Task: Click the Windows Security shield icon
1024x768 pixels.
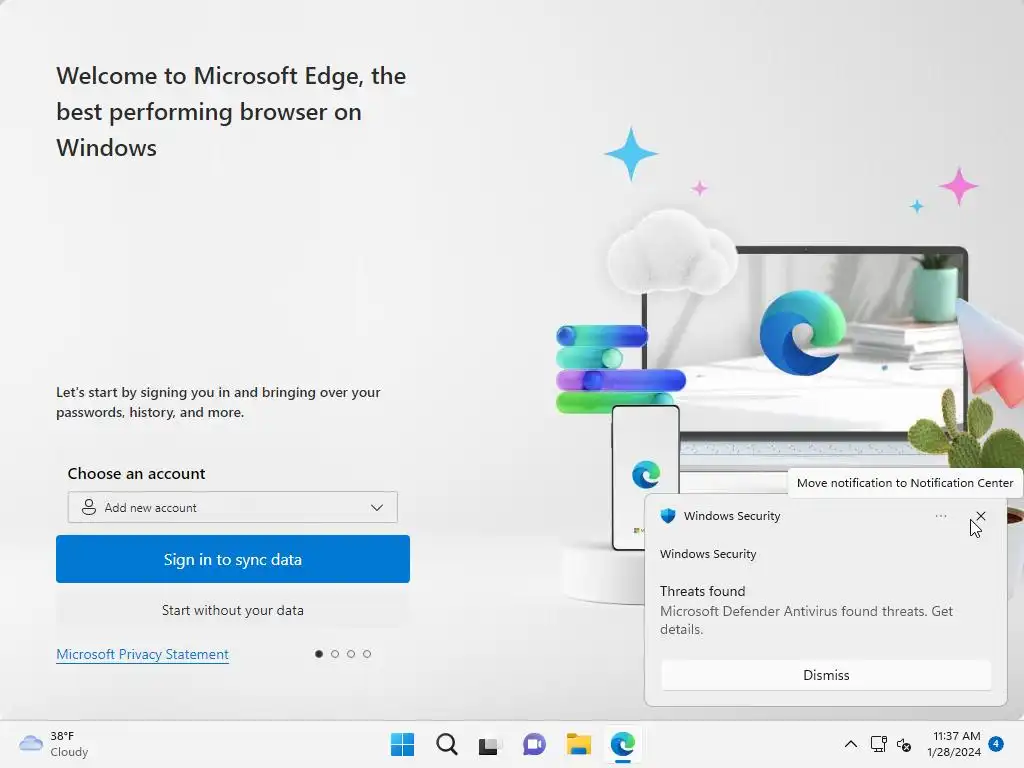Action: pos(667,516)
